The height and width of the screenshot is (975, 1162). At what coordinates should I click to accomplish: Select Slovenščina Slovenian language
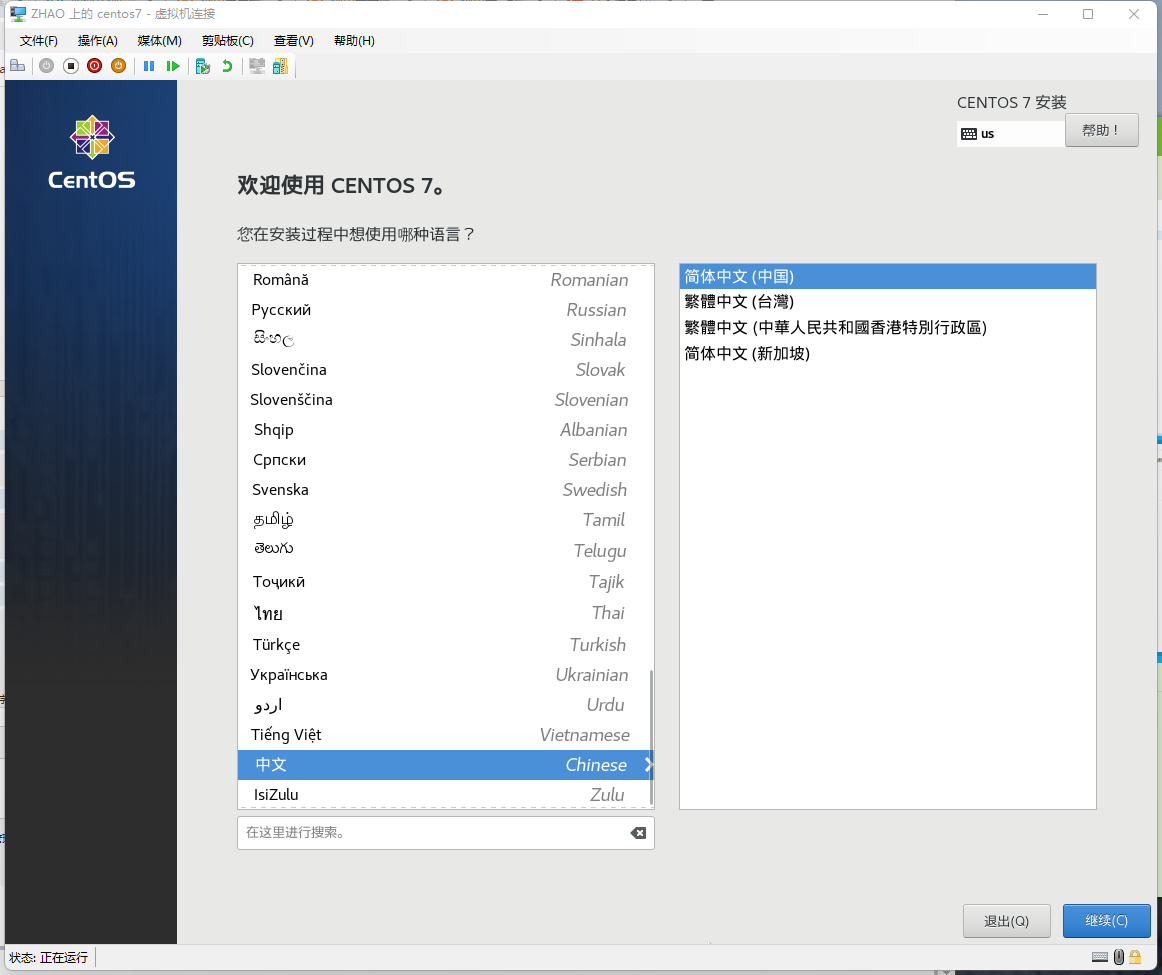(x=443, y=400)
